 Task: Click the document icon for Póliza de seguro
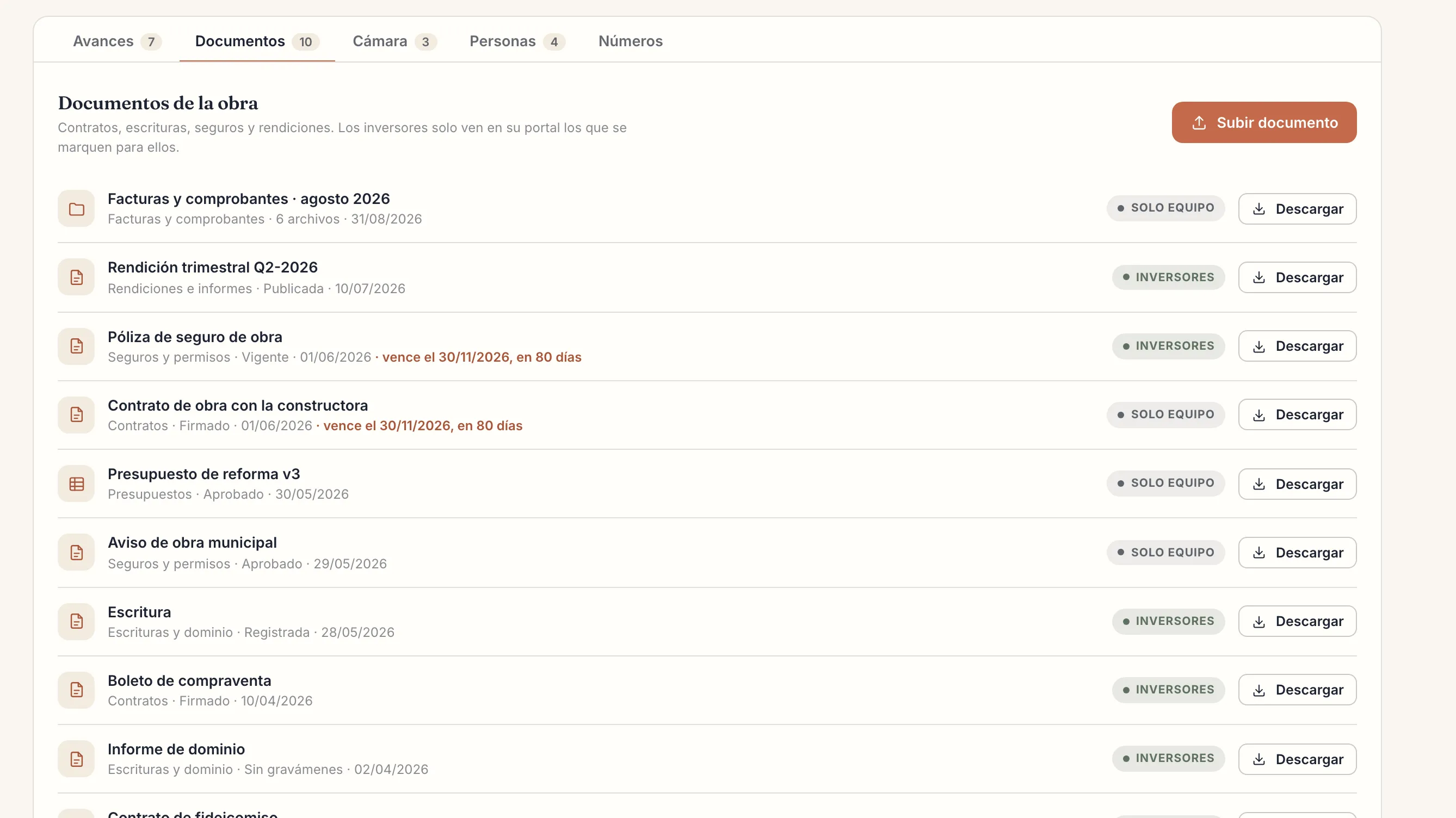pyautogui.click(x=76, y=346)
